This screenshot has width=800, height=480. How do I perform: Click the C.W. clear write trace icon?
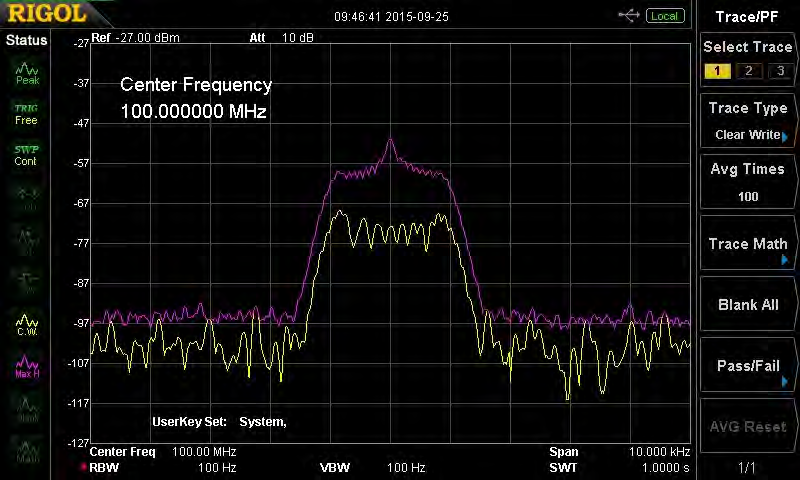[27, 325]
